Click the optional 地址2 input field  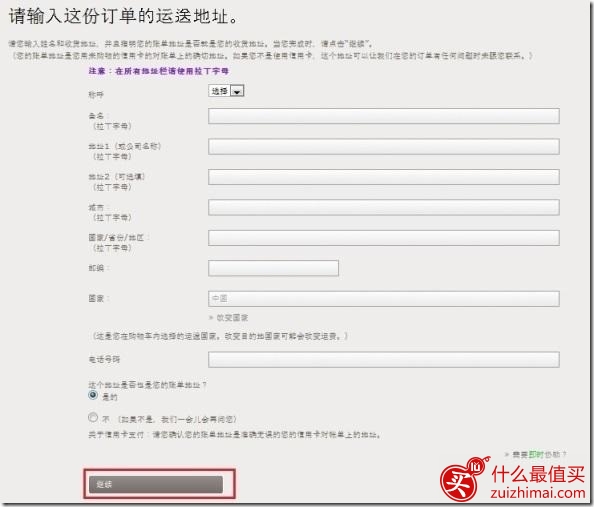coord(384,177)
